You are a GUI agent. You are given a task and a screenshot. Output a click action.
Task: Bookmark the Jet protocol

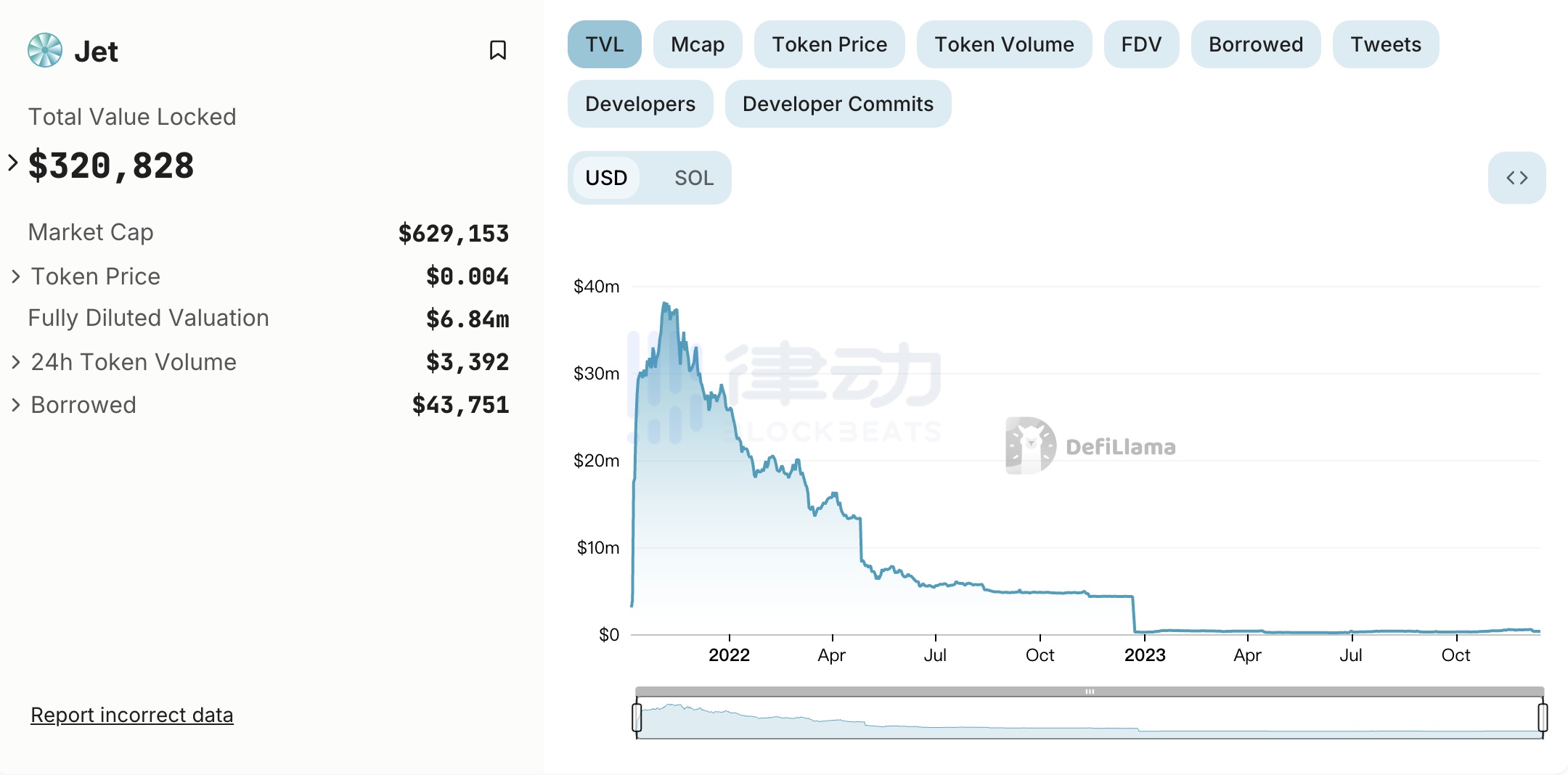coord(497,50)
